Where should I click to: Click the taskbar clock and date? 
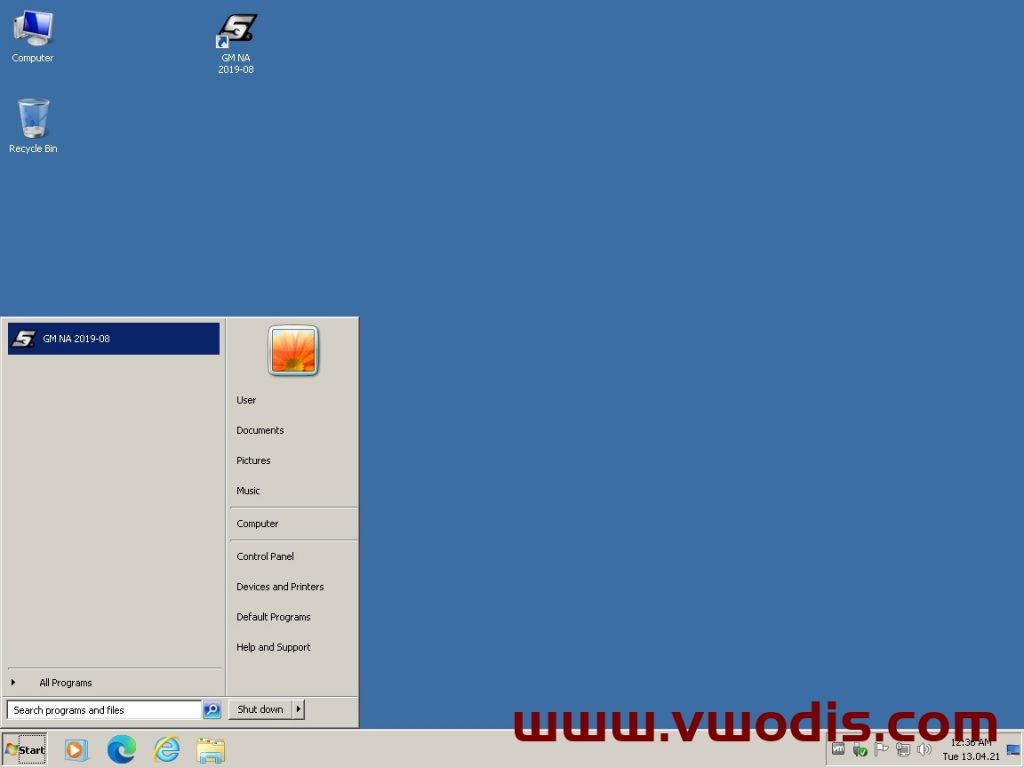click(971, 750)
